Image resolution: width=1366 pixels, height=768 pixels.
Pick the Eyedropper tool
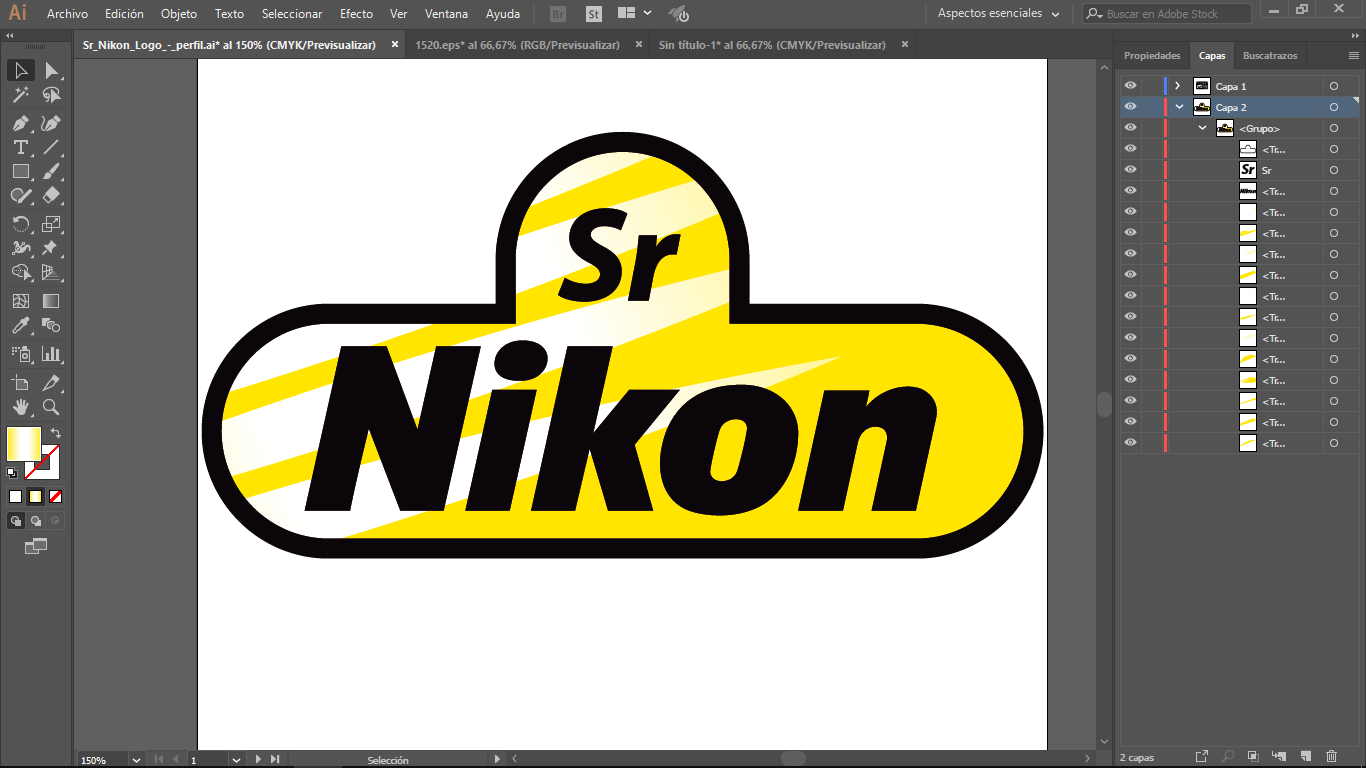click(x=21, y=325)
